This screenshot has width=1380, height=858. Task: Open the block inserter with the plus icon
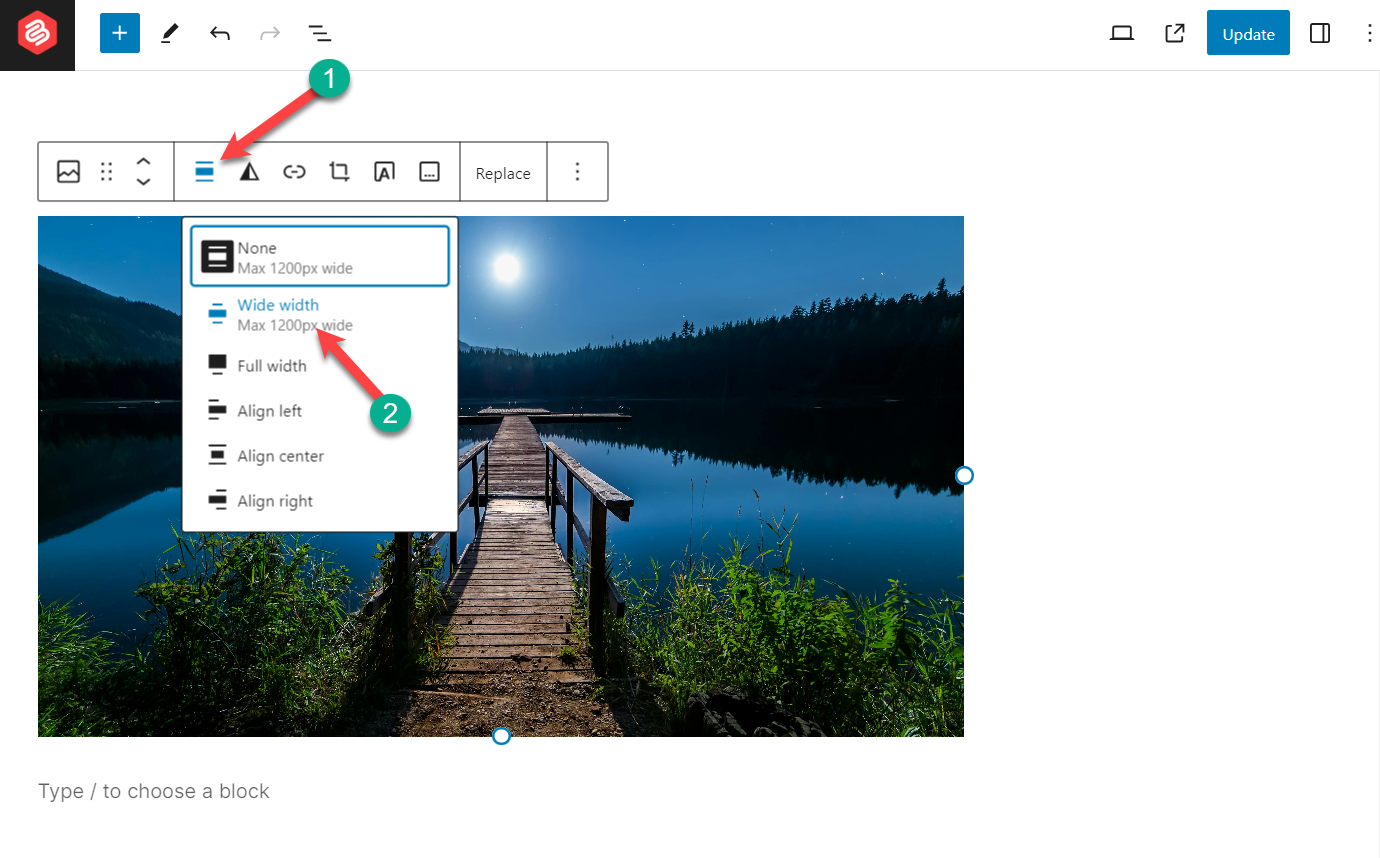[x=119, y=32]
